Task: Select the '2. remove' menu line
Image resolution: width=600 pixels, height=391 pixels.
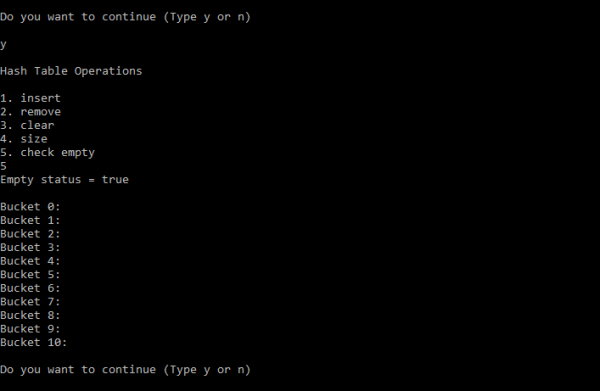Action: [30, 112]
